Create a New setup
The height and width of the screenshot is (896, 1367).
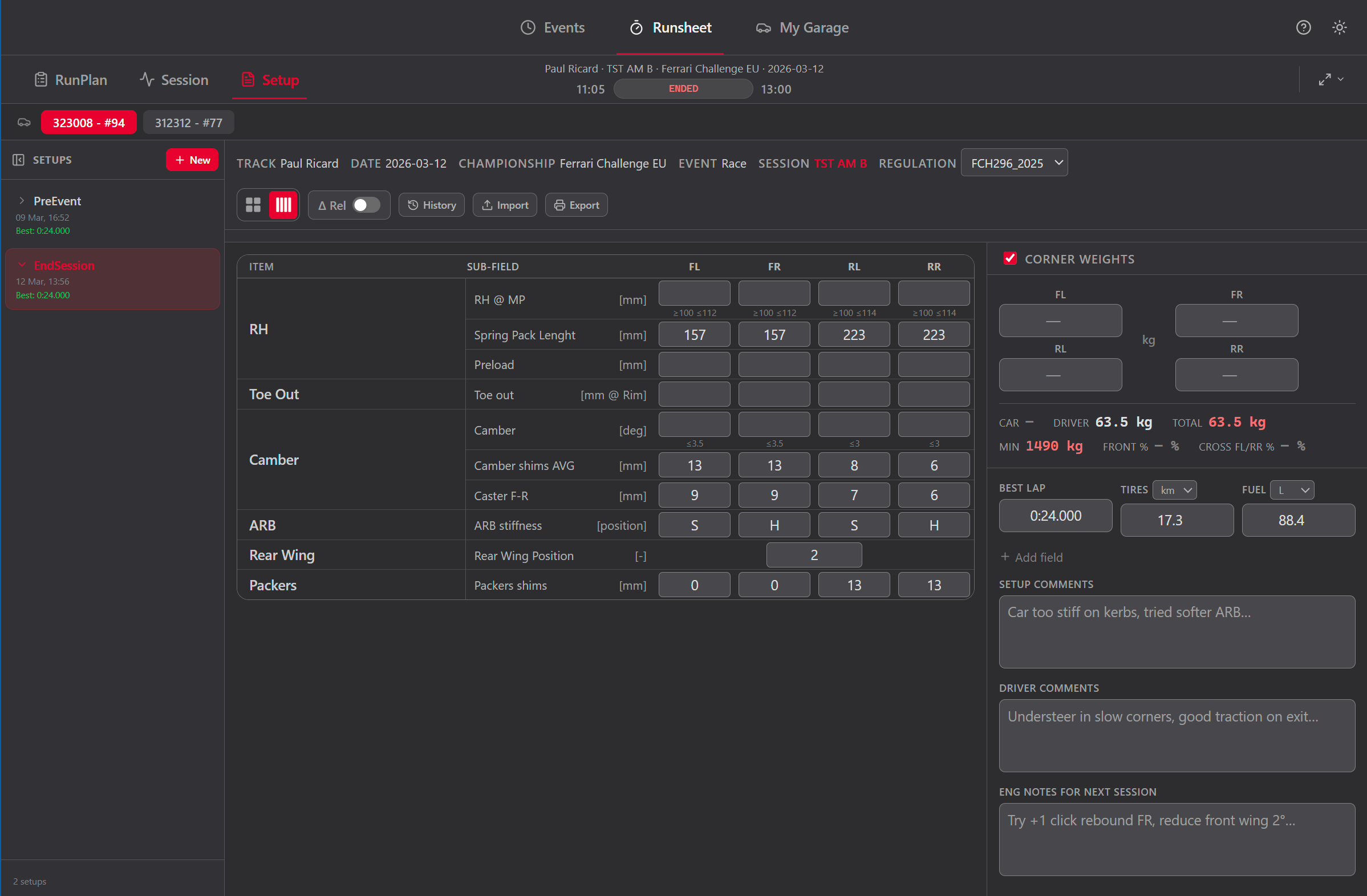coord(191,160)
